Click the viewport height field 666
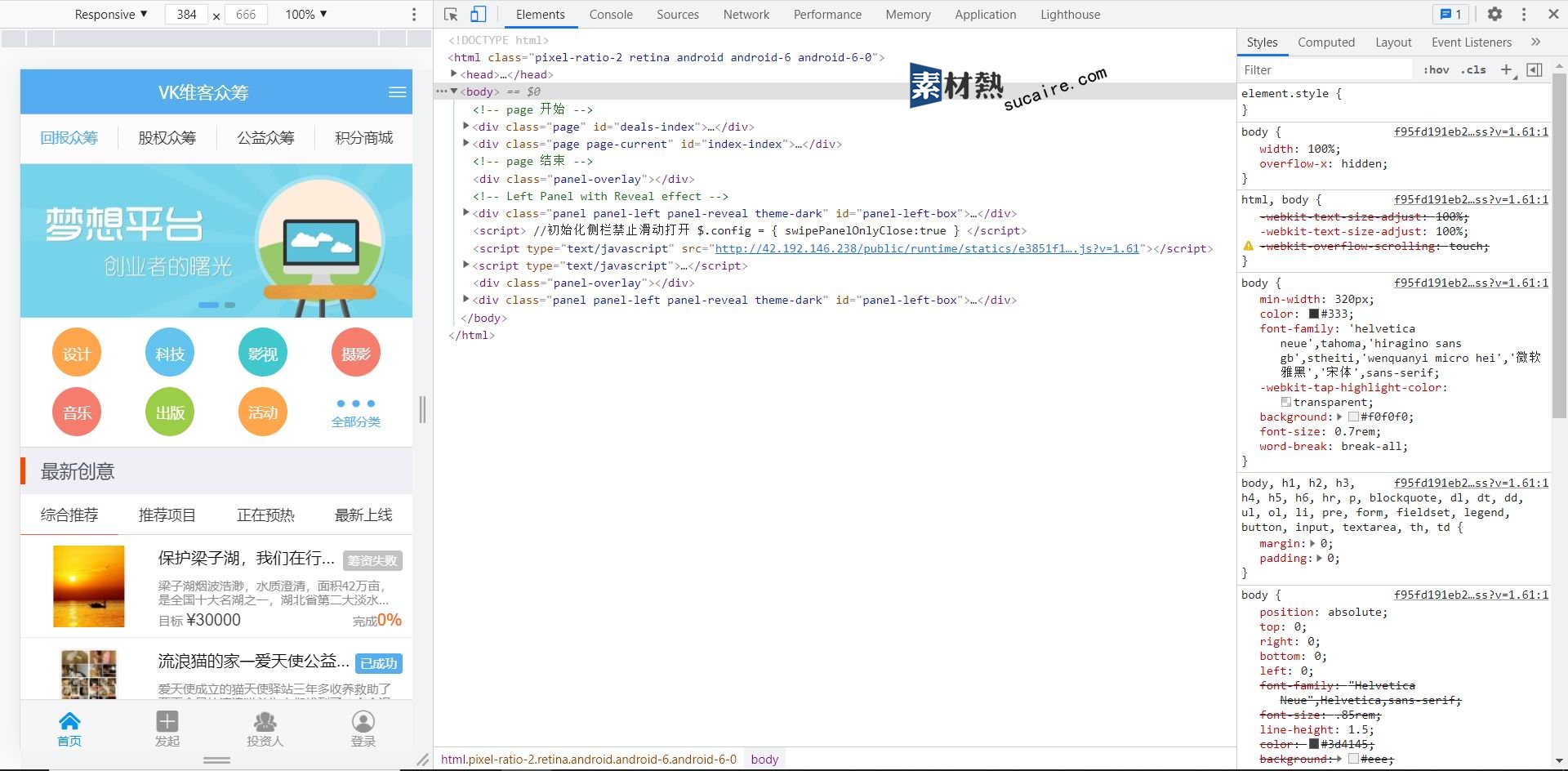This screenshot has width=1568, height=771. [246, 14]
